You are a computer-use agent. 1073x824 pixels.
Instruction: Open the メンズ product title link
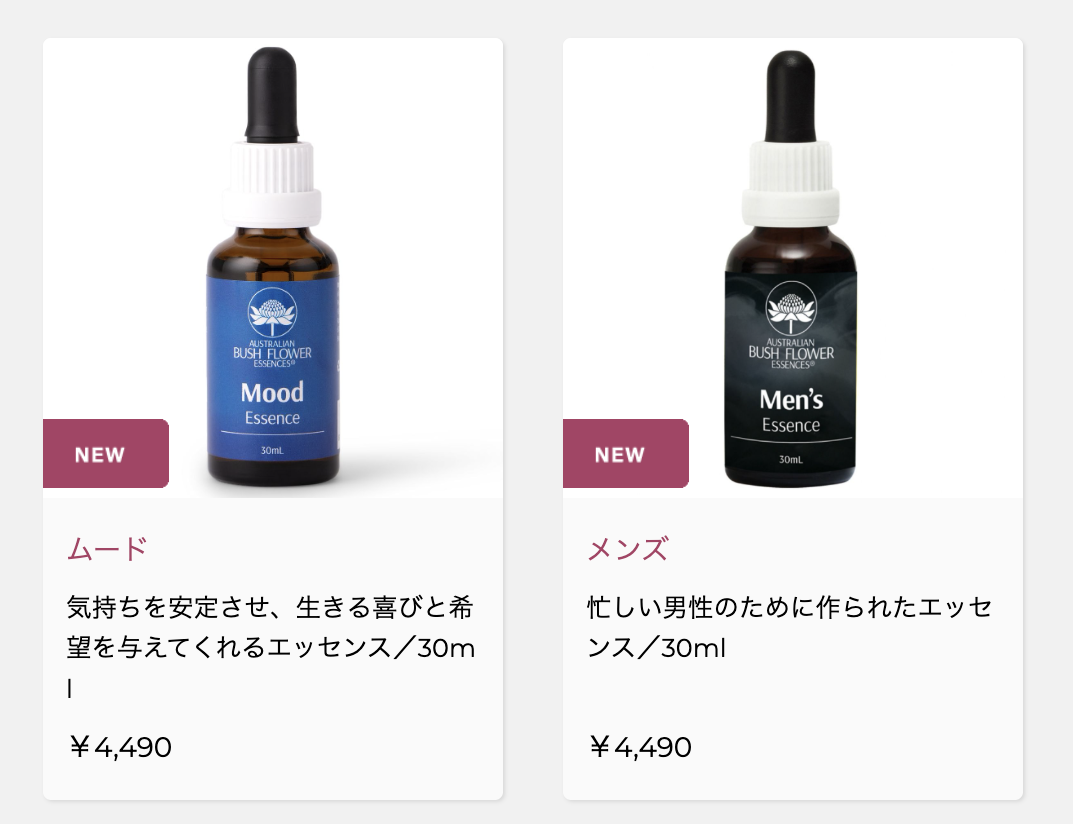(628, 549)
